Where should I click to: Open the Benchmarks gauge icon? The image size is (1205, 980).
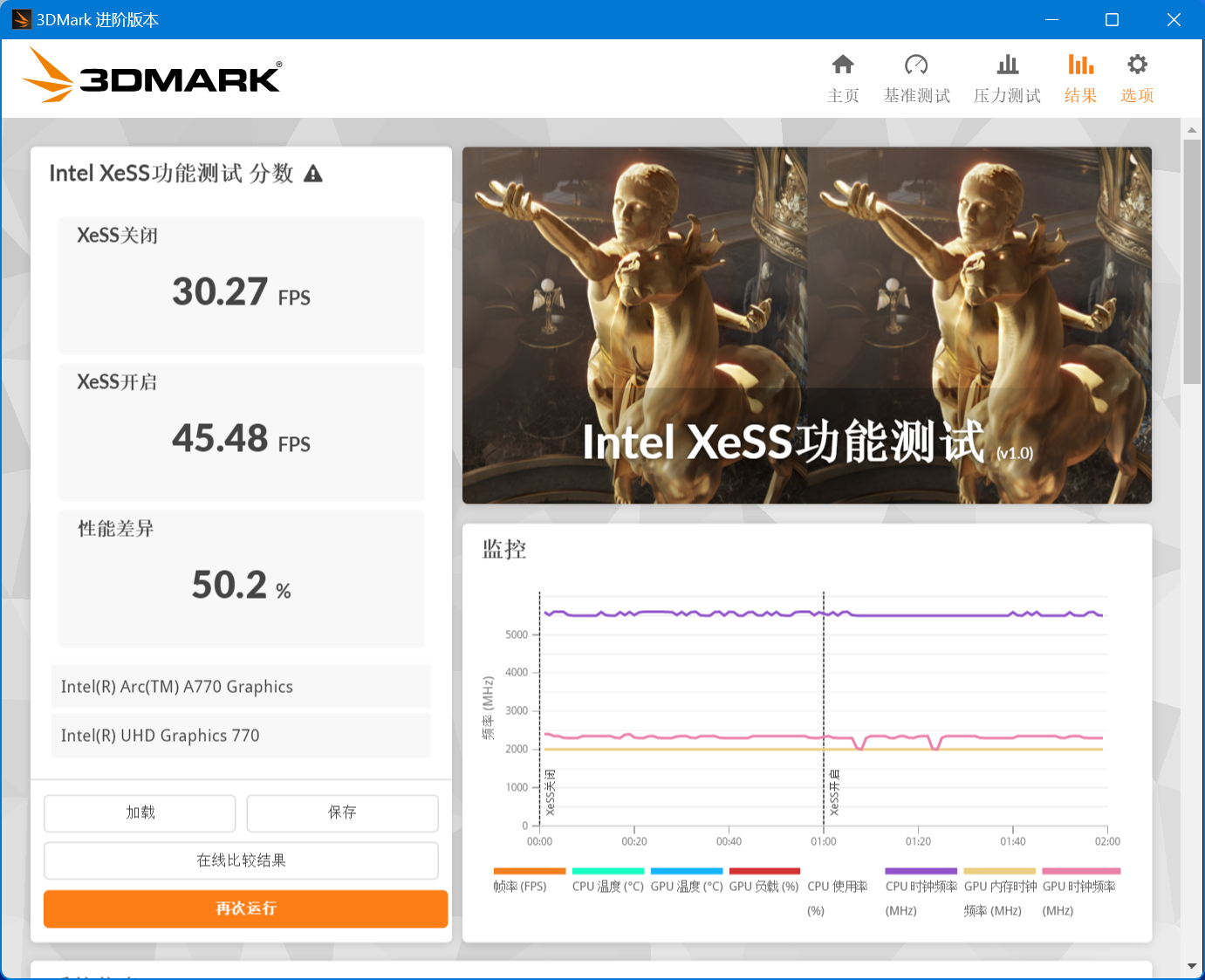coord(916,65)
